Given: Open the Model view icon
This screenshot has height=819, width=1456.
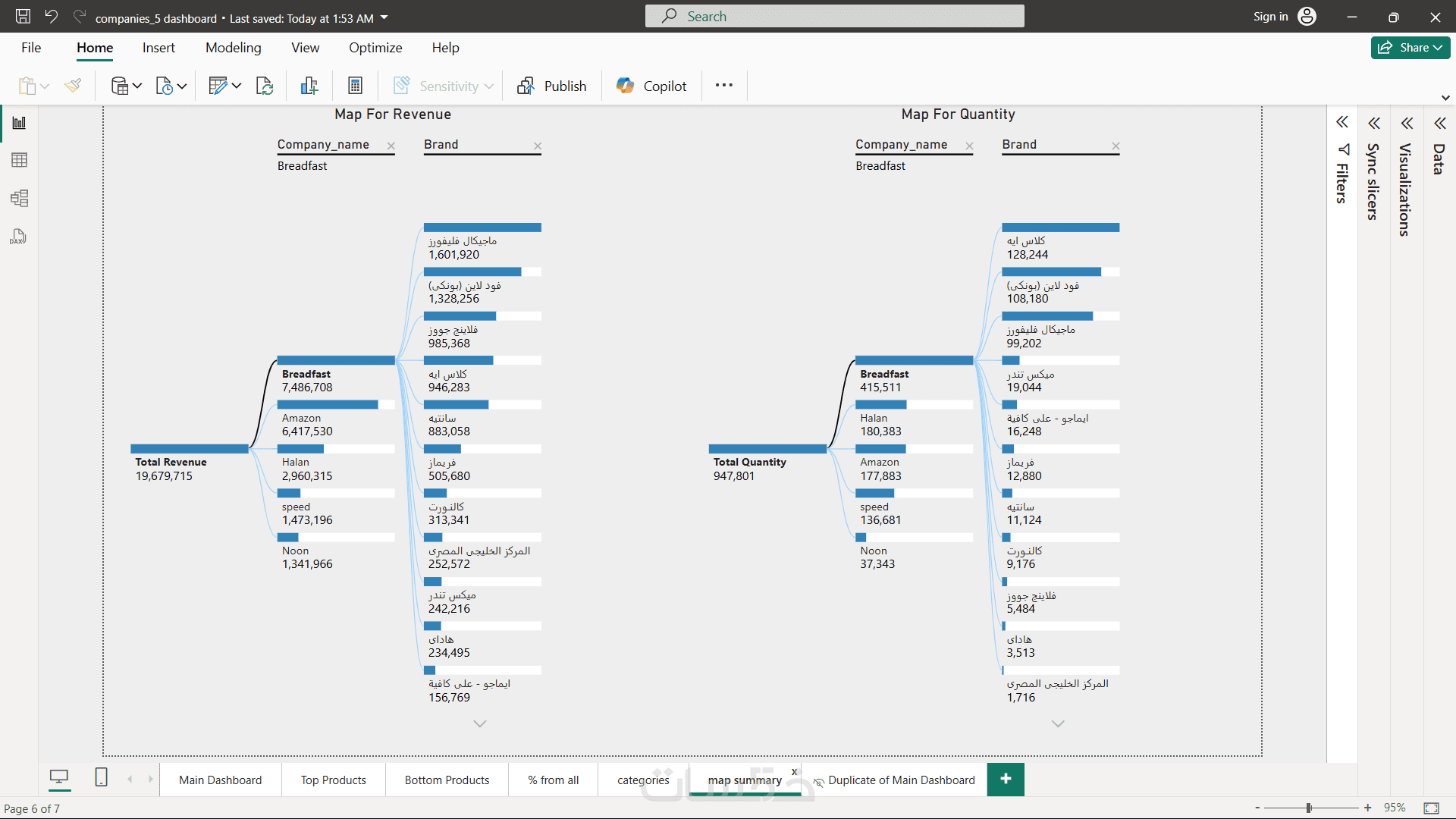Looking at the screenshot, I should (x=19, y=199).
